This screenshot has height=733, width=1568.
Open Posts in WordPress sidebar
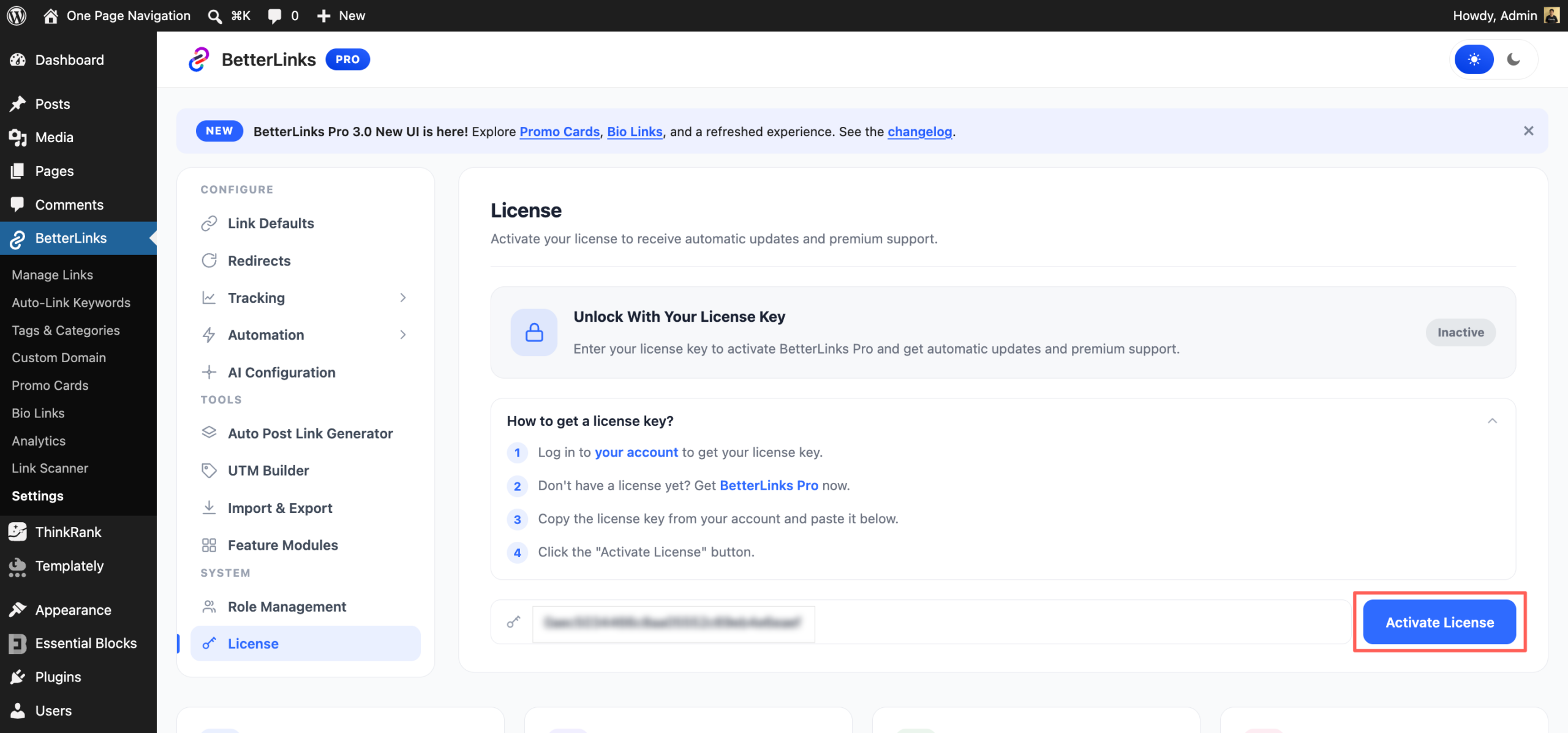(x=78, y=104)
